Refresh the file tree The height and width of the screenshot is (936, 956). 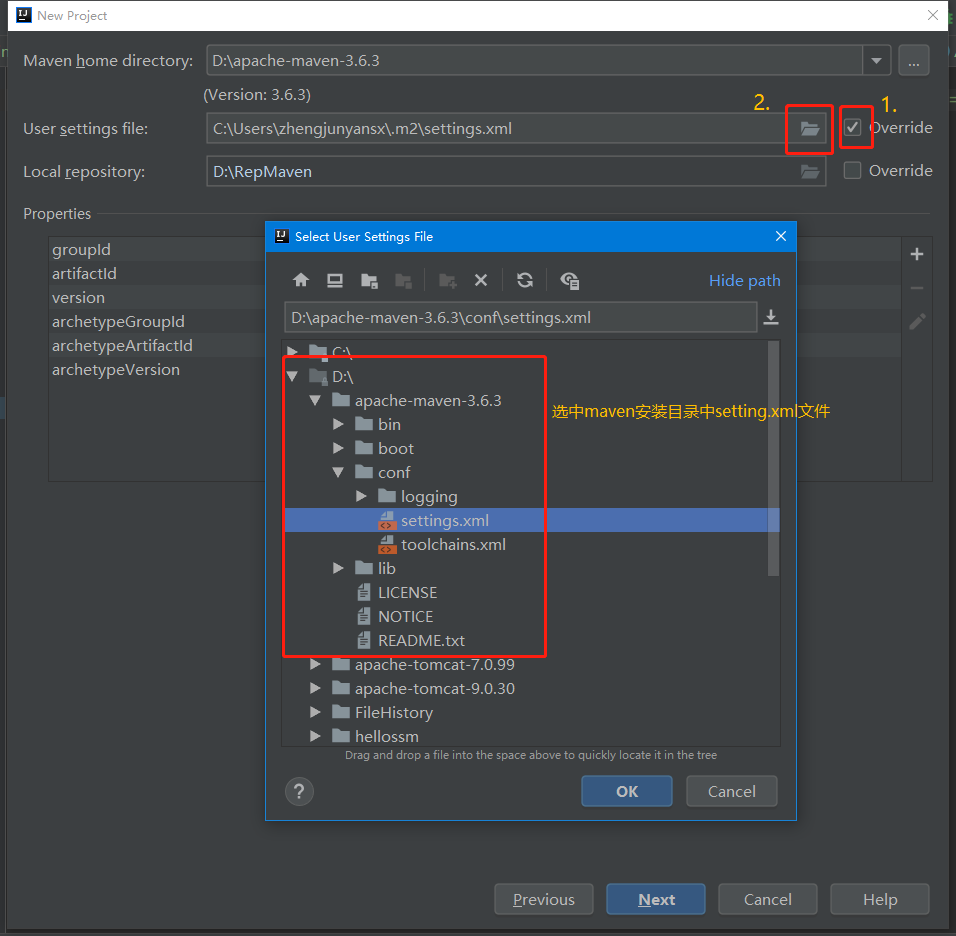point(525,280)
